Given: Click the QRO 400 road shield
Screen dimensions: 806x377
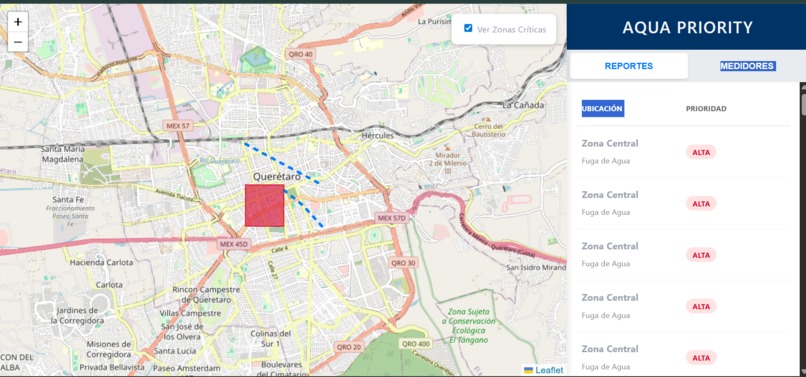Looking at the screenshot, I should [415, 344].
